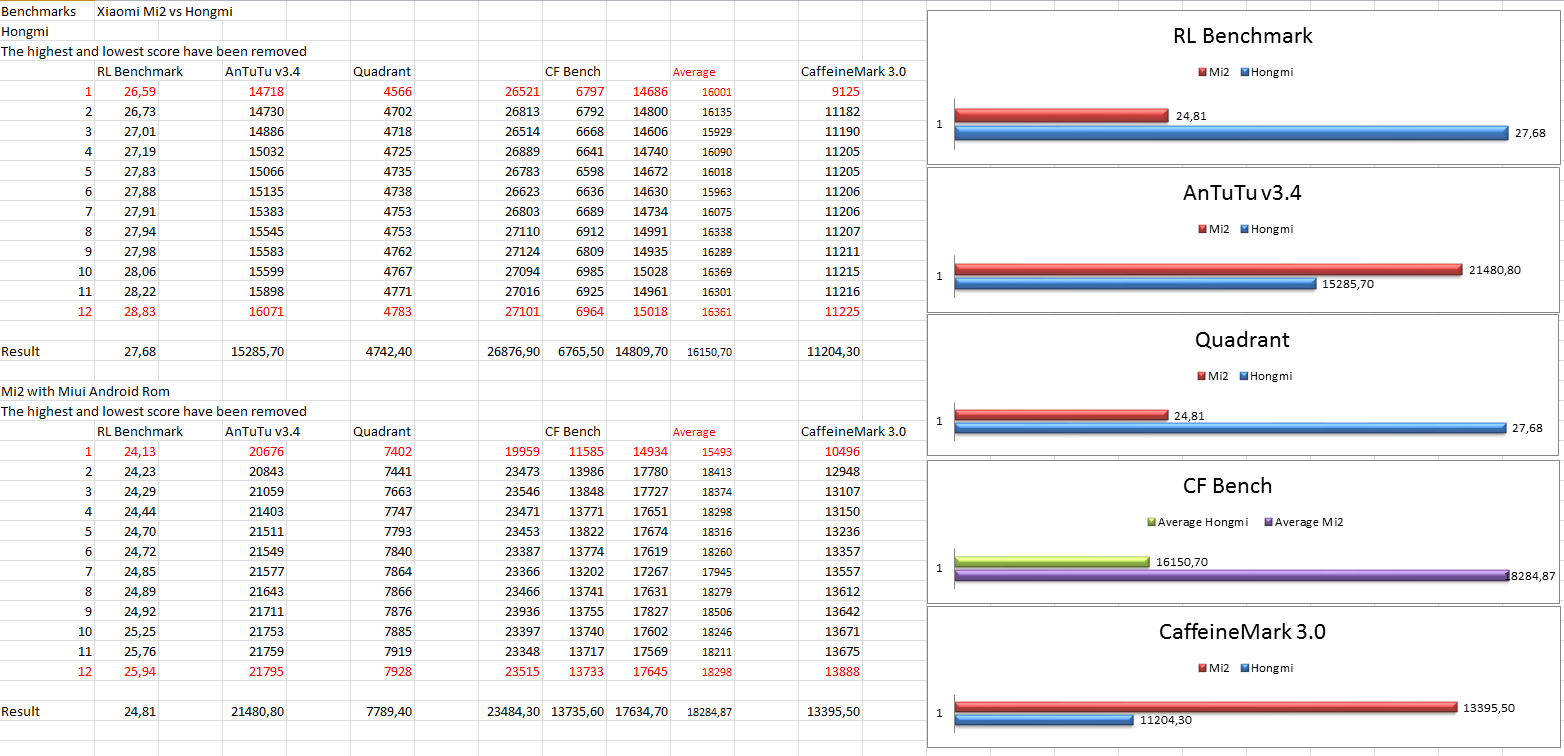Select the 4742,40 Quadrant result cell
This screenshot has height=756, width=1564.
(x=389, y=351)
